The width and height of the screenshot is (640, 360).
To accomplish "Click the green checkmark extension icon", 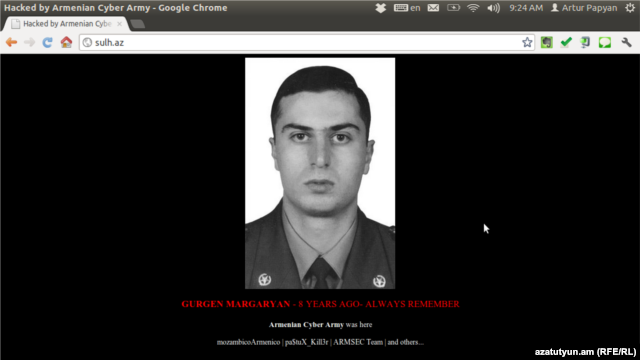I will click(x=566, y=42).
